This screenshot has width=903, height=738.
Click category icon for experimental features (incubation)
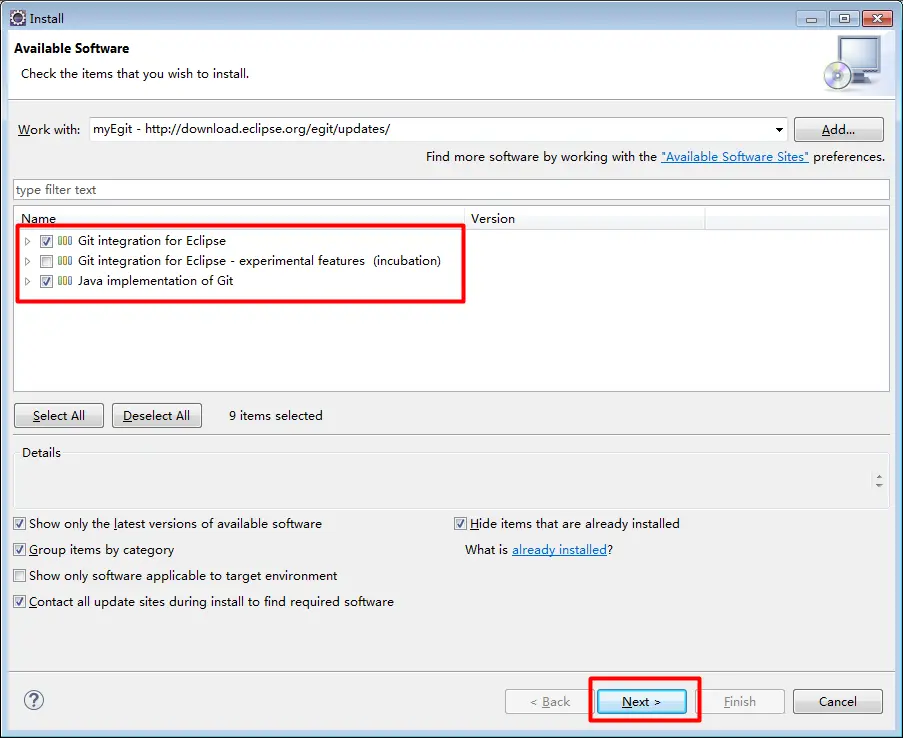65,261
